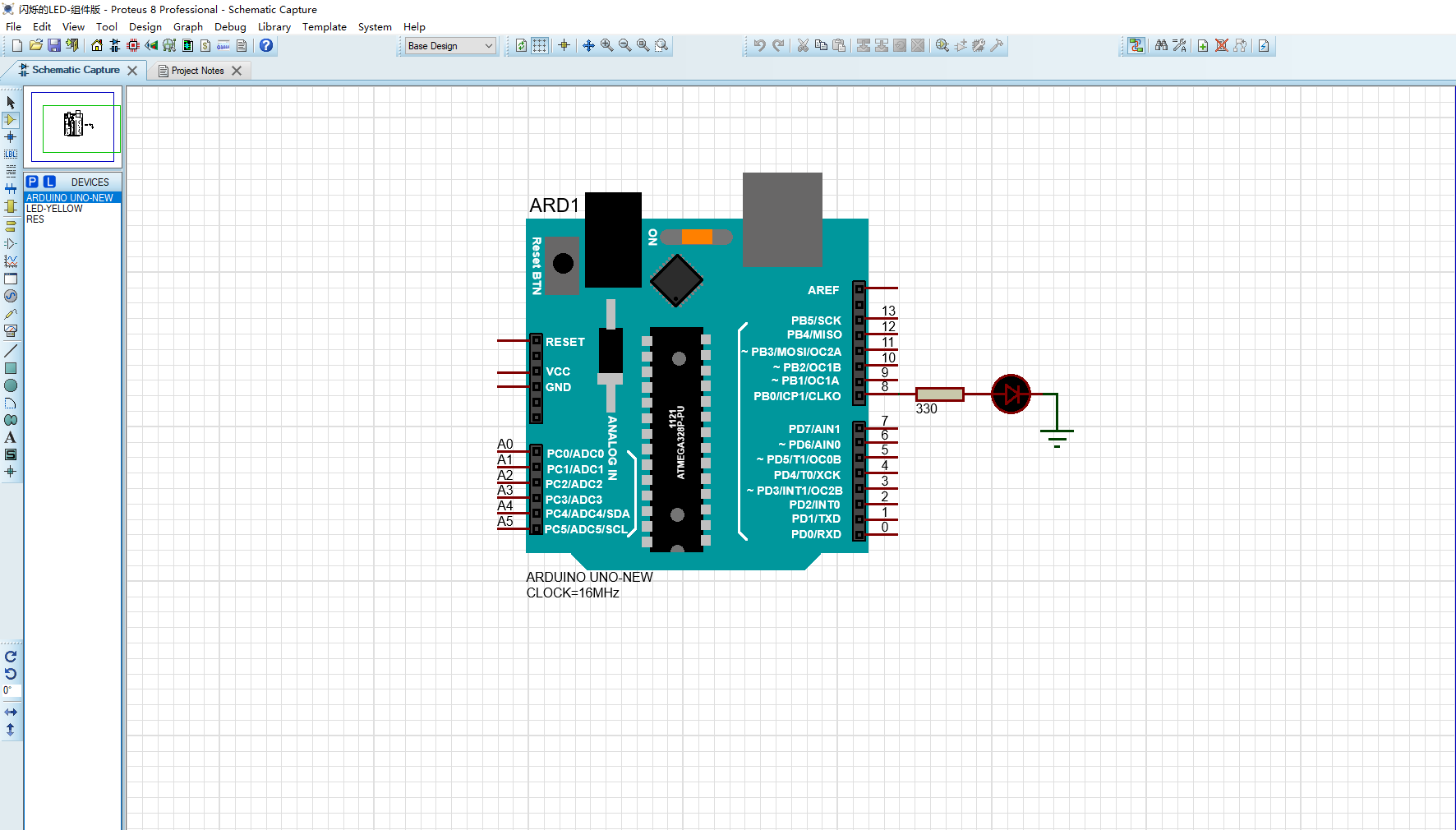
Task: Open the Design menu
Action: 145,27
